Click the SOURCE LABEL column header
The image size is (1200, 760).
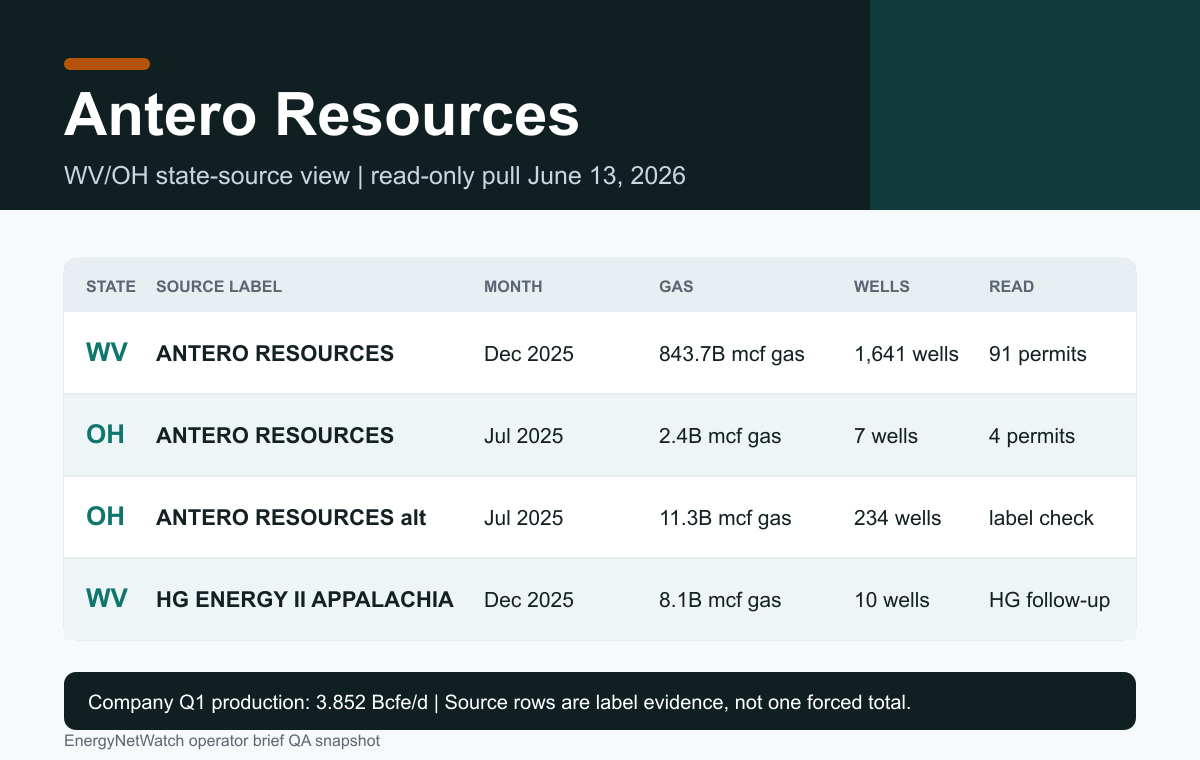(219, 286)
